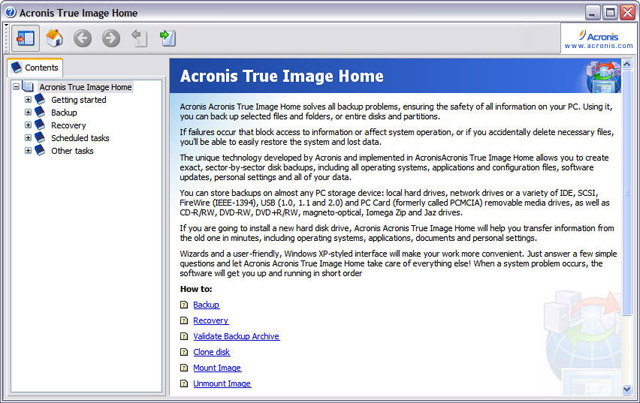
Task: Click the Back navigation arrow
Action: coord(82,38)
